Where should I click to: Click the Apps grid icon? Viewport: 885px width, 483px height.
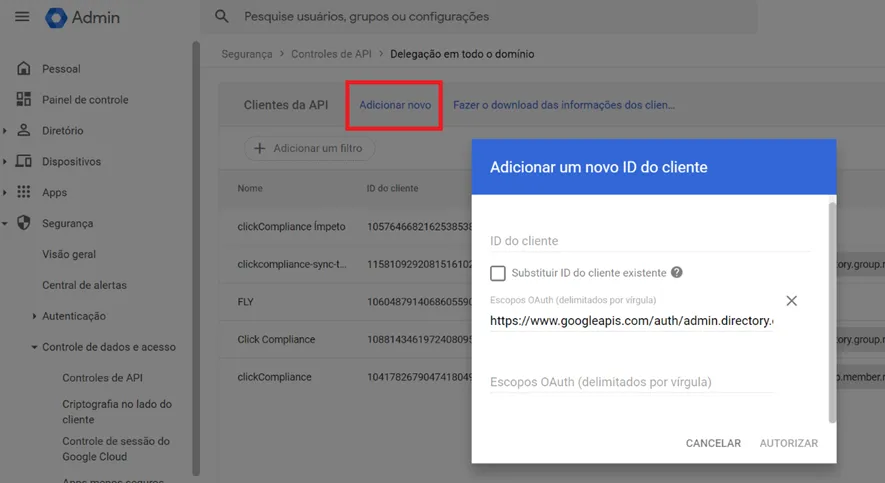click(24, 192)
